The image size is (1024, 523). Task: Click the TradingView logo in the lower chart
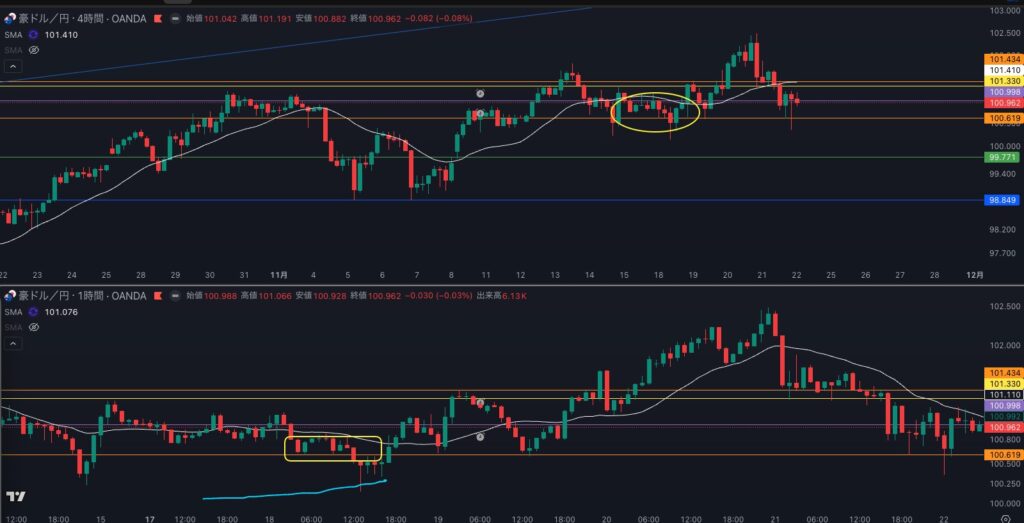click(x=15, y=496)
